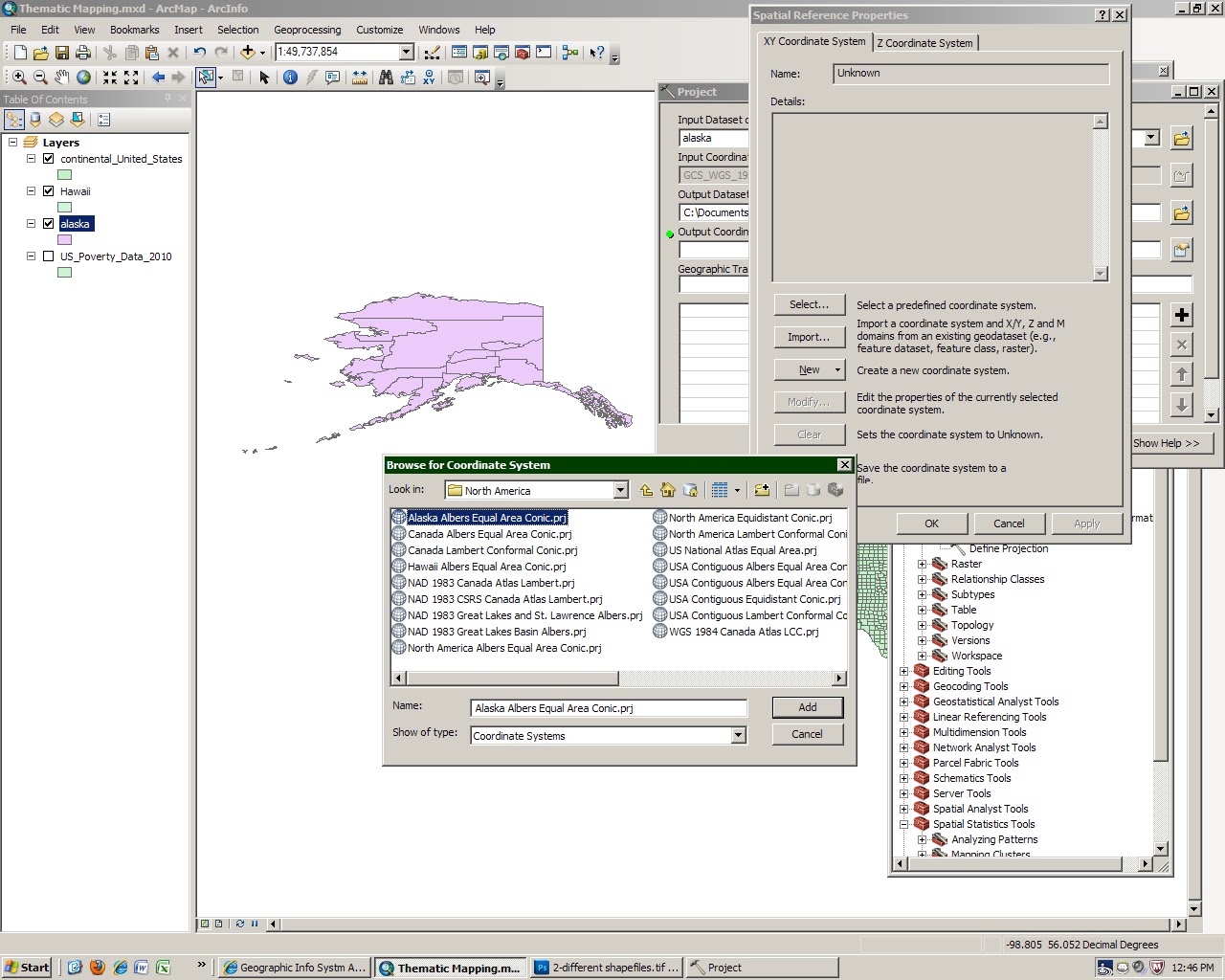Viewport: 1225px width, 980px height.
Task: Open the Geoprocessing menu
Action: click(307, 30)
